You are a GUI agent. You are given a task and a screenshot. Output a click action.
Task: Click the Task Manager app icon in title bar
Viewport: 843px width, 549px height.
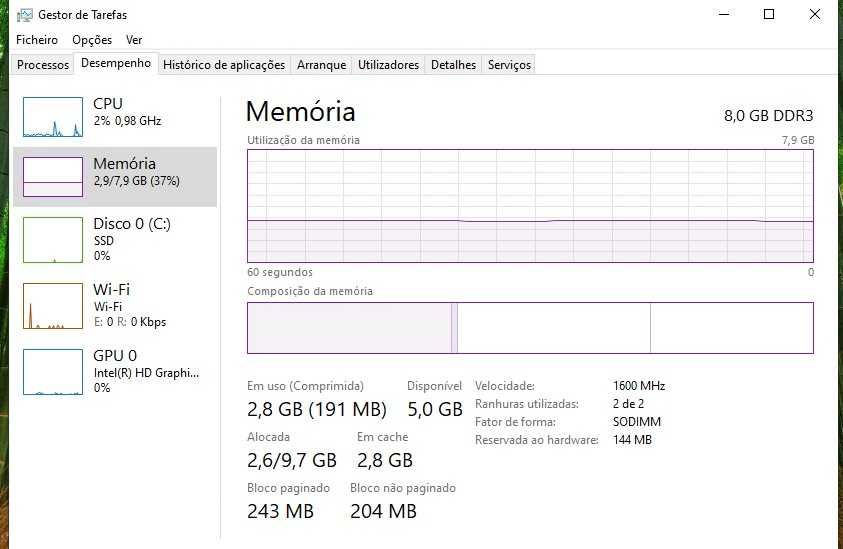[x=24, y=15]
